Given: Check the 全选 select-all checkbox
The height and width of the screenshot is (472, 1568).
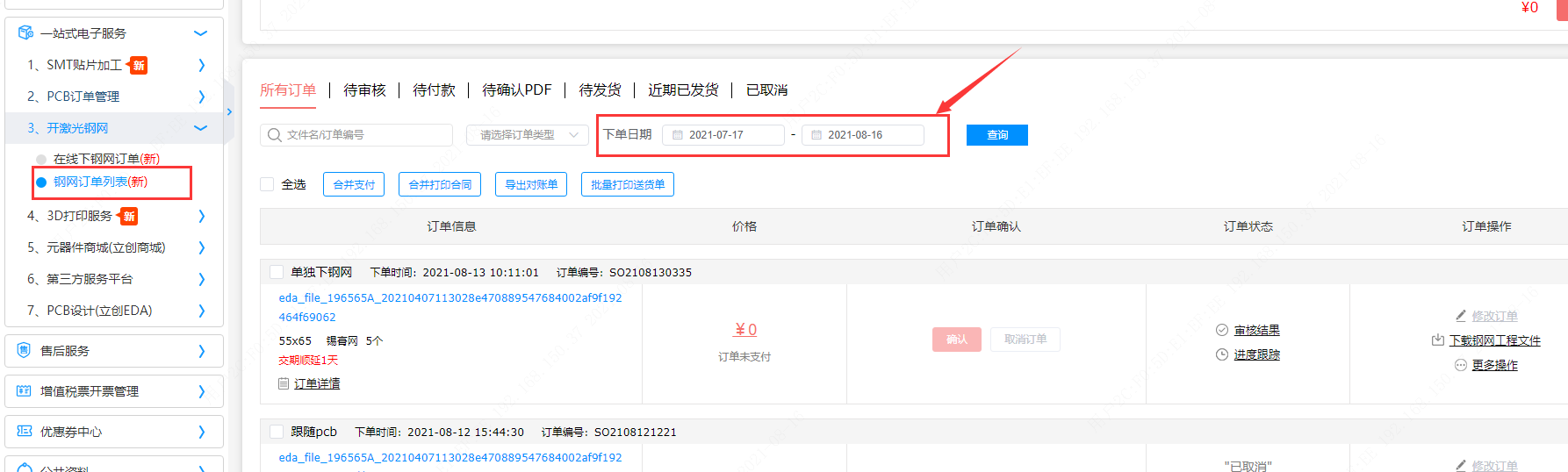Looking at the screenshot, I should pos(267,184).
